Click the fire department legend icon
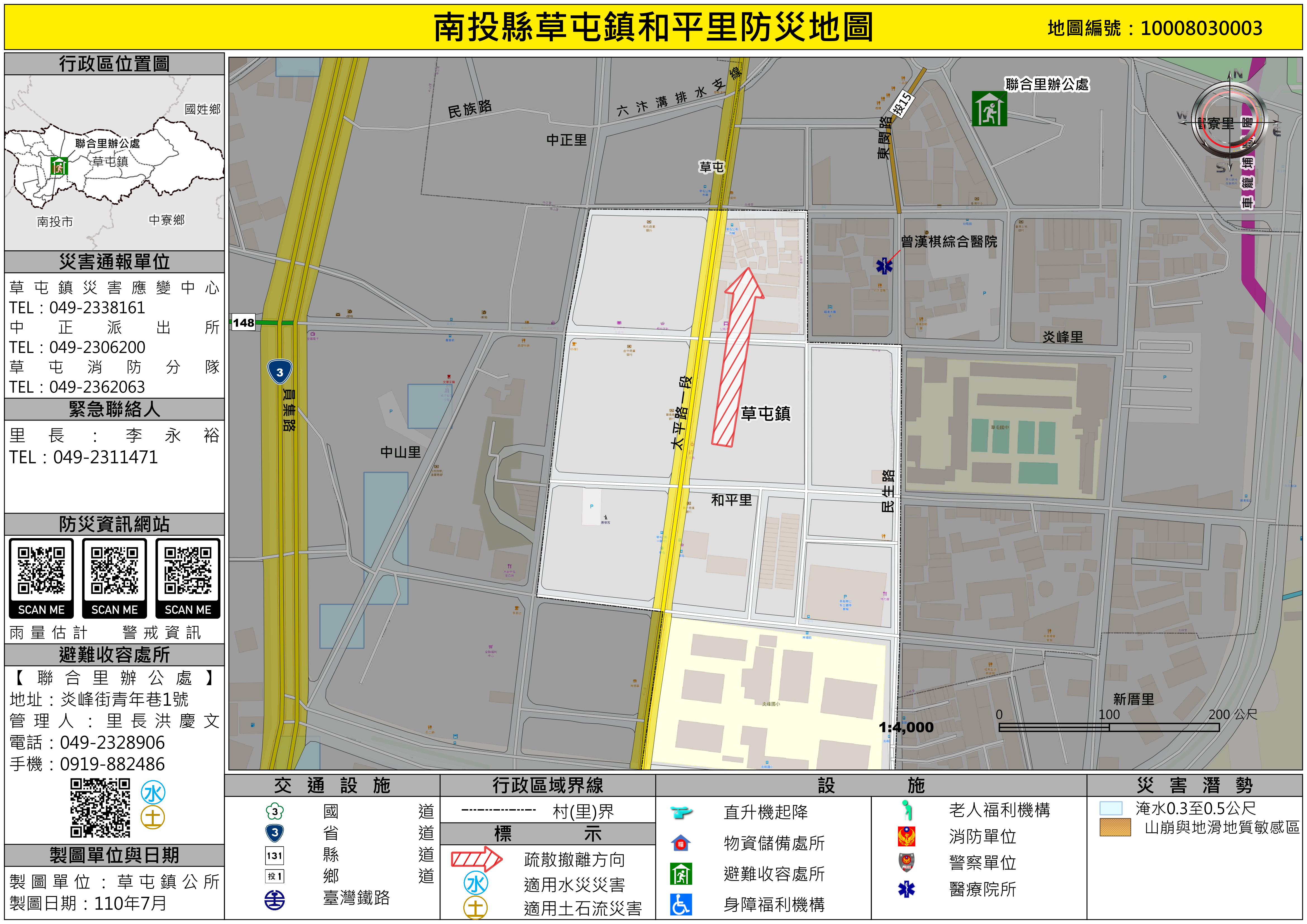Screen dimensions: 1307x924 tap(906, 836)
